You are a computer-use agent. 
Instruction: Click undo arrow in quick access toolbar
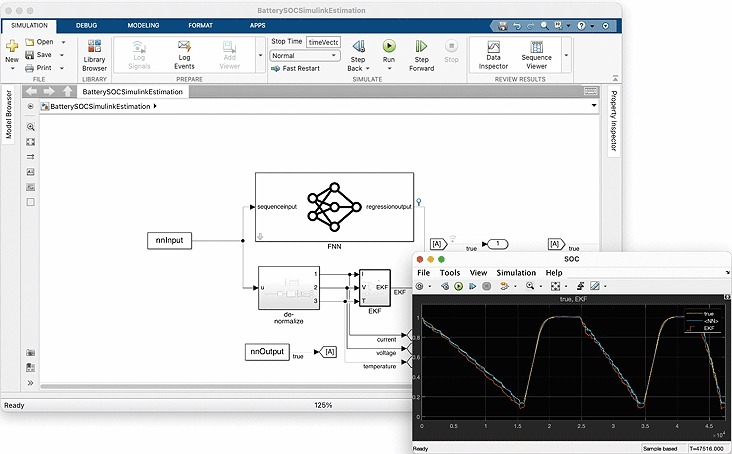(517, 26)
